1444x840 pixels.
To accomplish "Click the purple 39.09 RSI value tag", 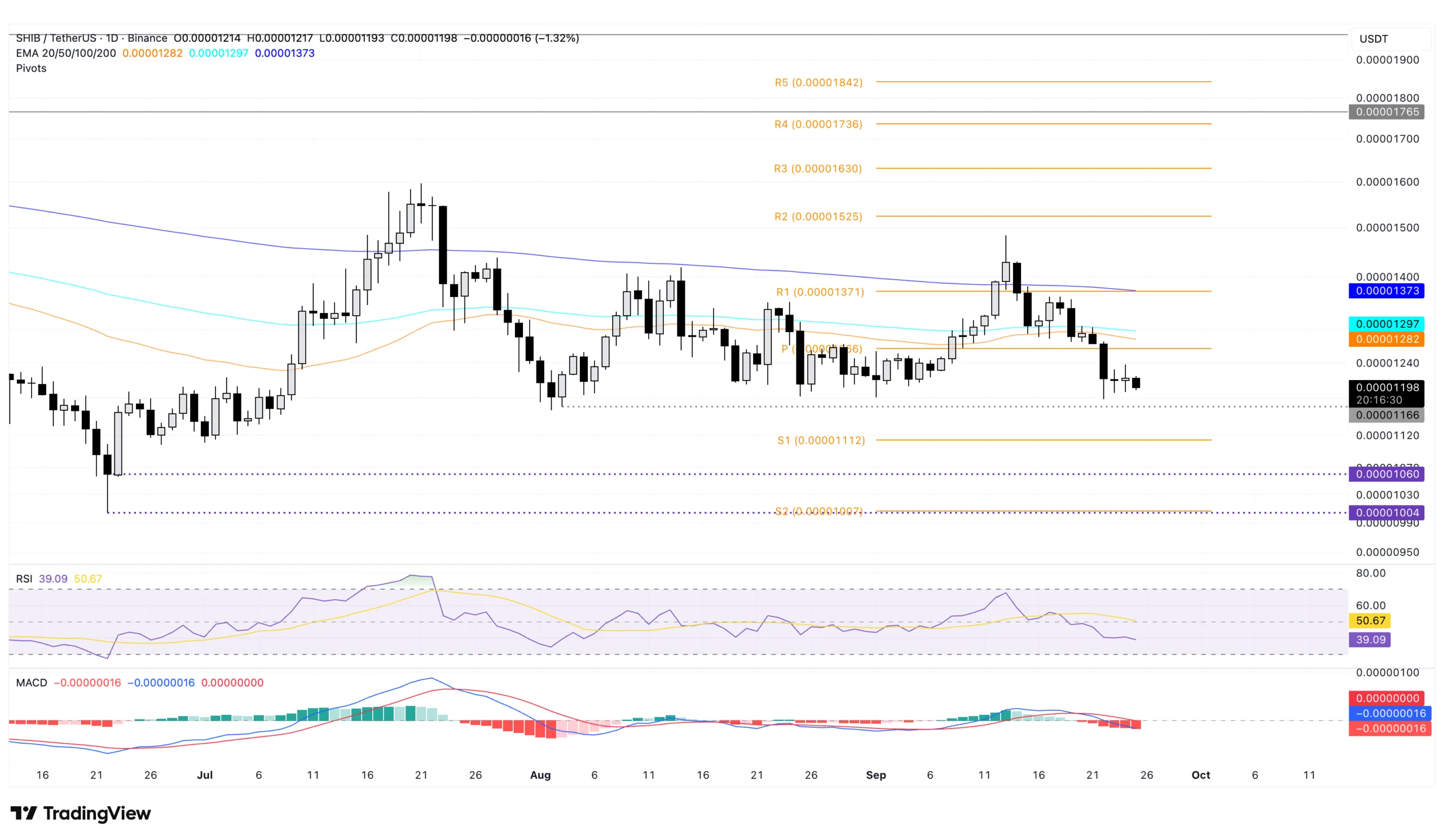I will click(x=1370, y=640).
